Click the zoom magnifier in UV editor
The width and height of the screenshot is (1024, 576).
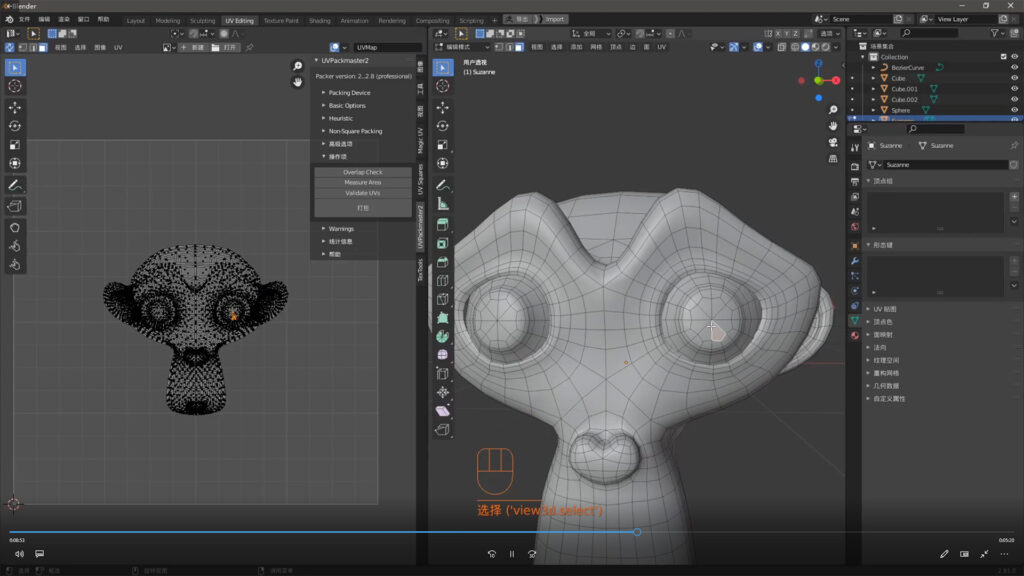pos(297,66)
